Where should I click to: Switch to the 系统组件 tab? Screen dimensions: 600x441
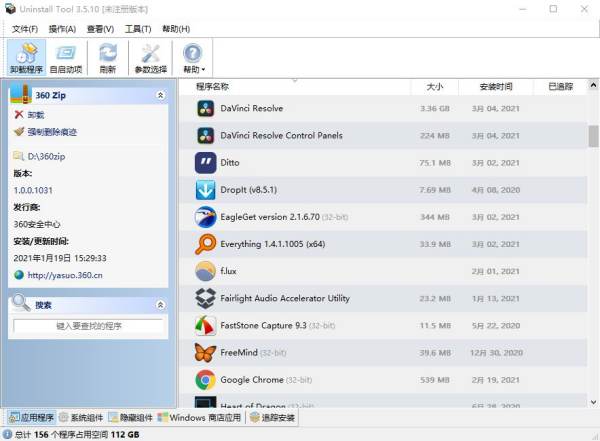click(81, 418)
